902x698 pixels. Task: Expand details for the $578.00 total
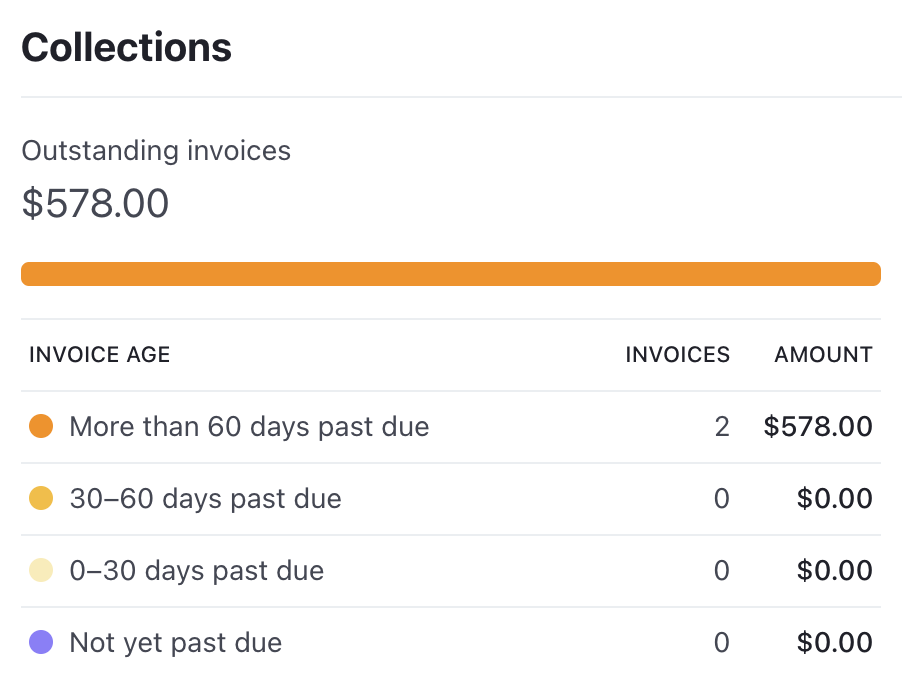[94, 203]
